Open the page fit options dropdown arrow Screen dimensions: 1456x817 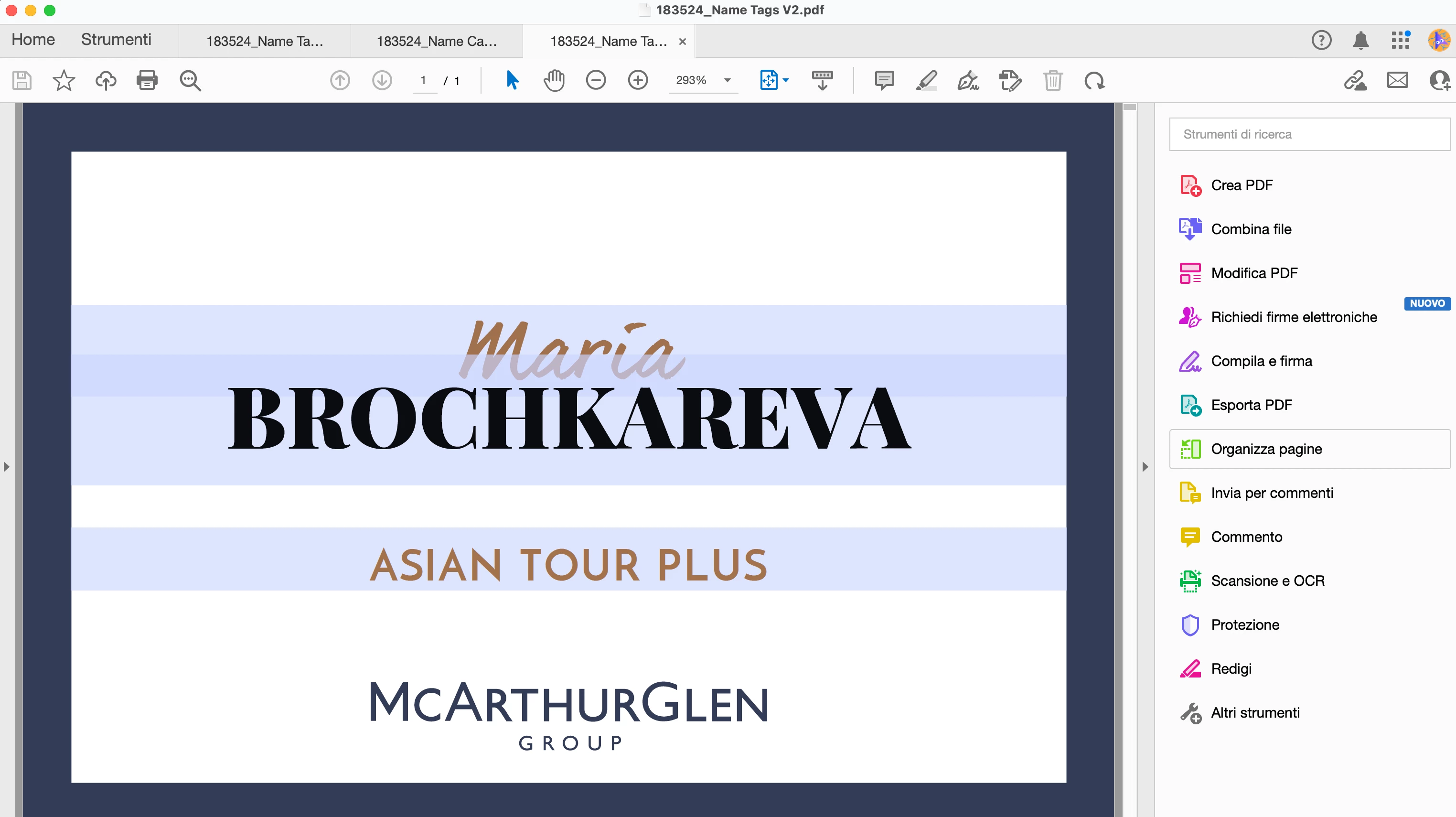[x=786, y=80]
